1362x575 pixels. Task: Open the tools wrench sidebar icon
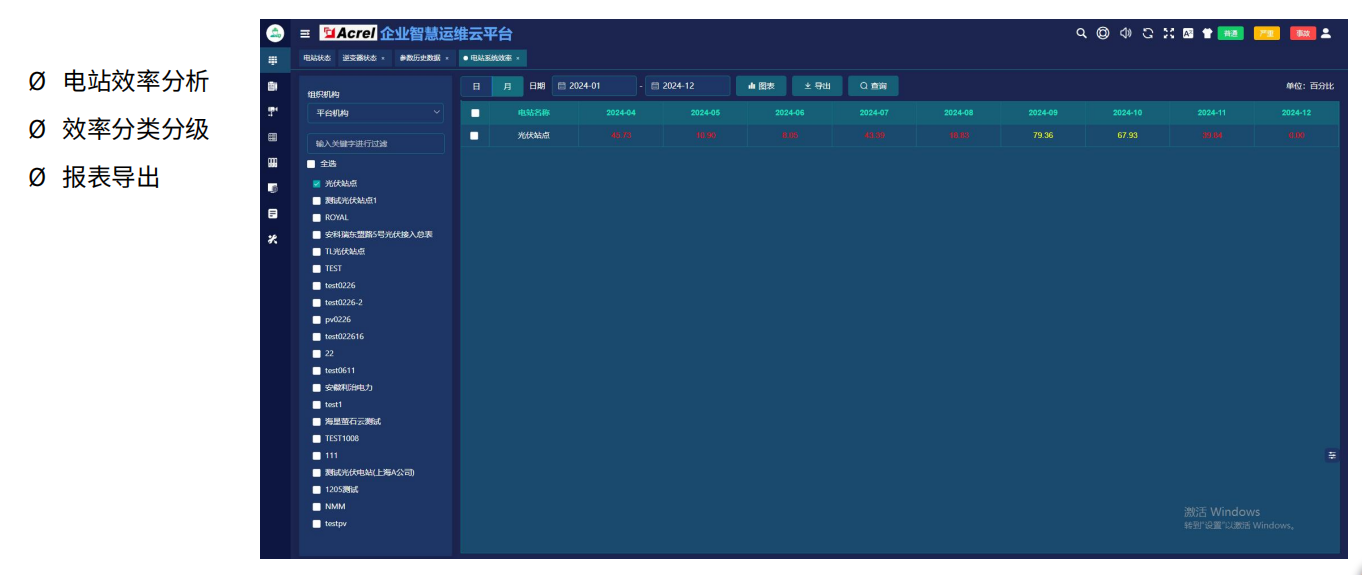[x=272, y=239]
